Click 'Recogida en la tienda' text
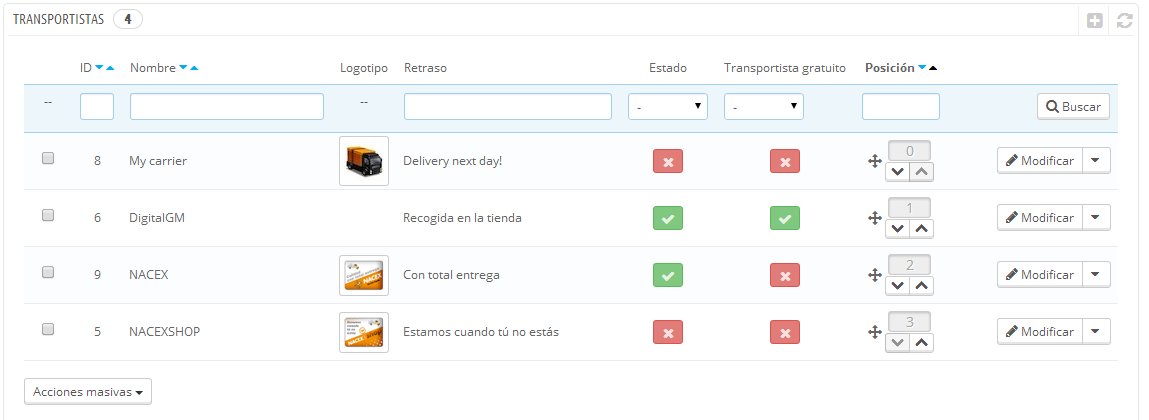Screen dimensions: 1149x420 coord(462,218)
